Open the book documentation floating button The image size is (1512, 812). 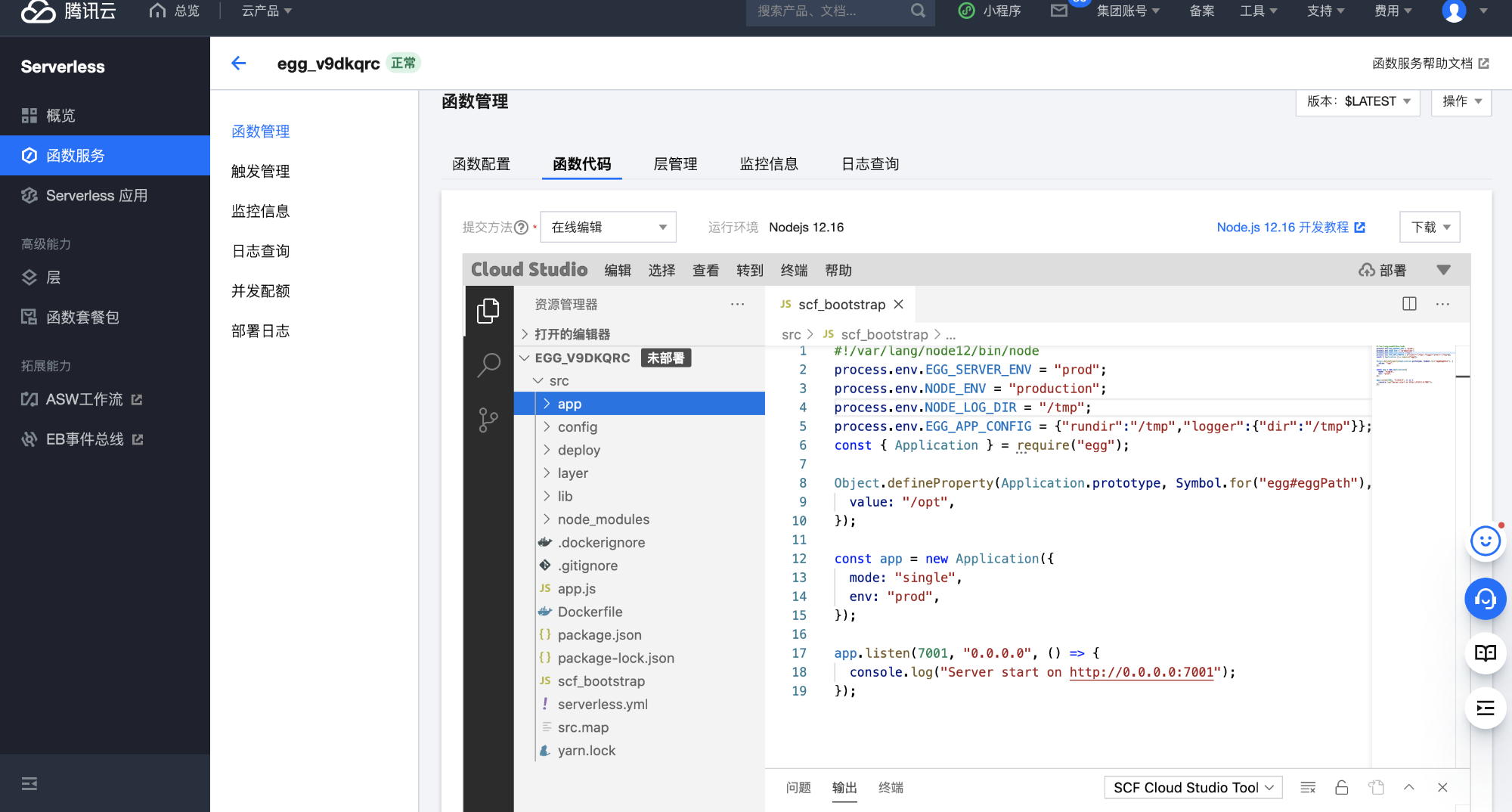(1485, 653)
